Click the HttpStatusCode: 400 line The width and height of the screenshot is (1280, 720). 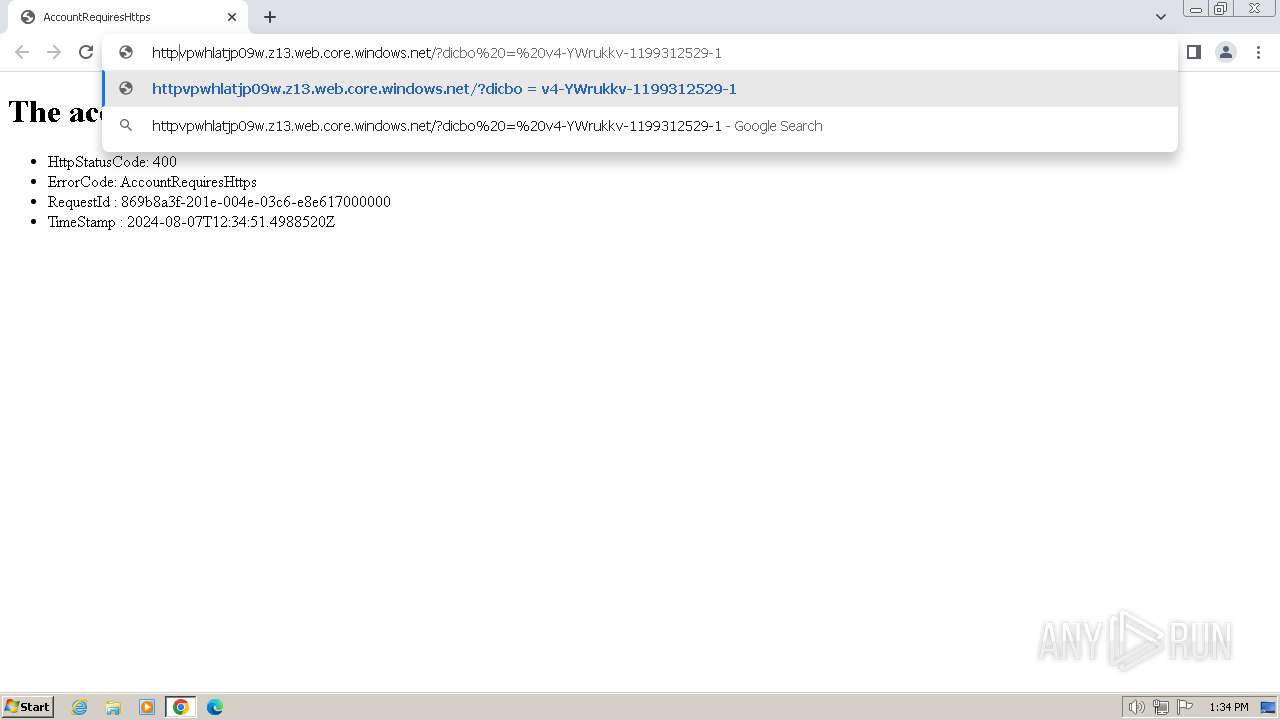(x=112, y=162)
